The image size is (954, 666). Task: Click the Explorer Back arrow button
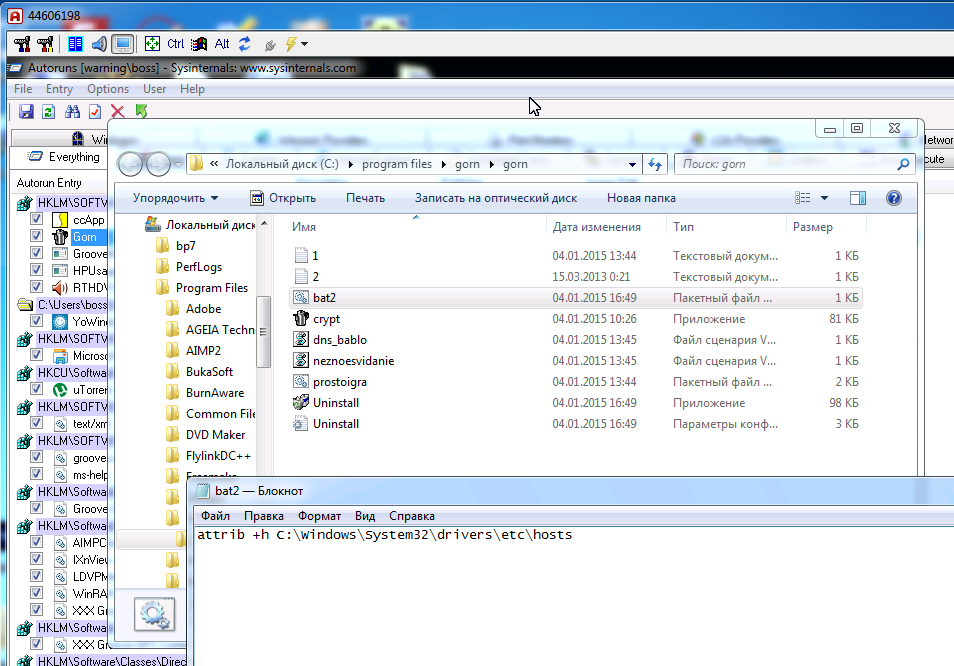click(x=130, y=164)
